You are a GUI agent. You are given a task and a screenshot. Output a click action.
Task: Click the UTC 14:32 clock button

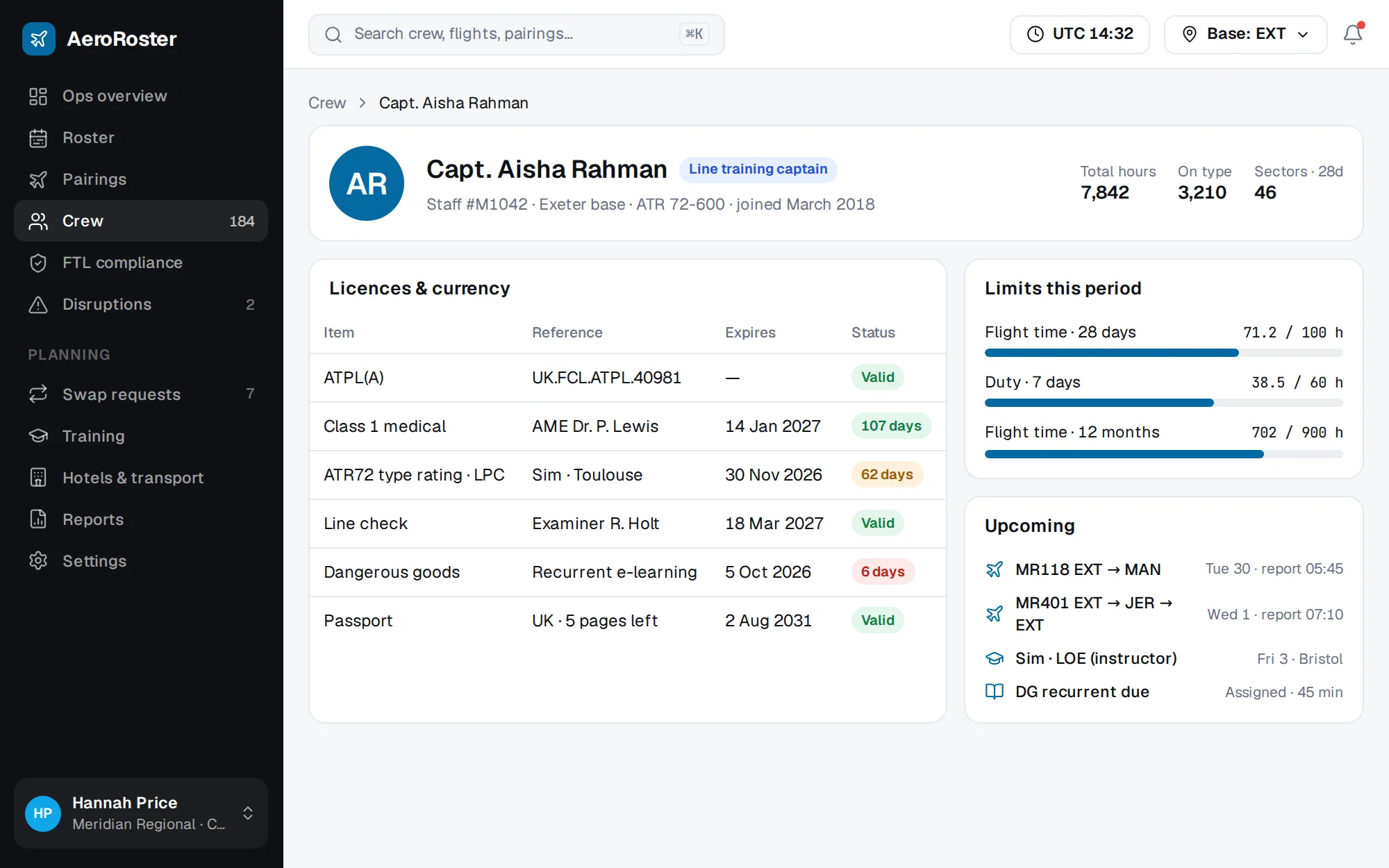pos(1079,34)
